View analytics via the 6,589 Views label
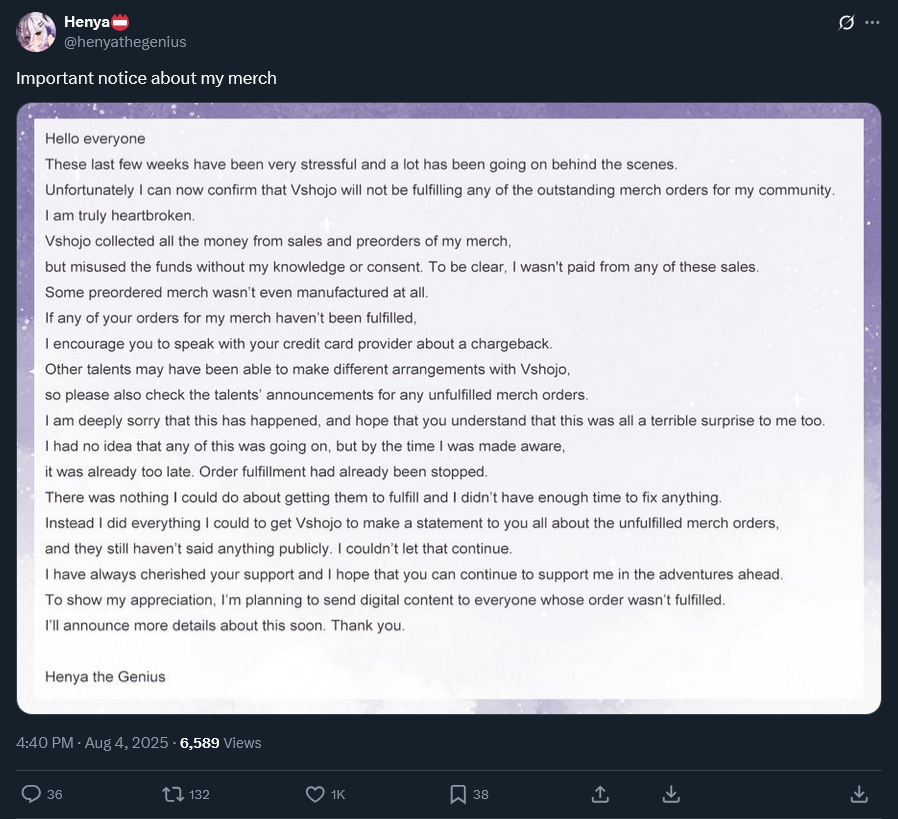 (220, 743)
